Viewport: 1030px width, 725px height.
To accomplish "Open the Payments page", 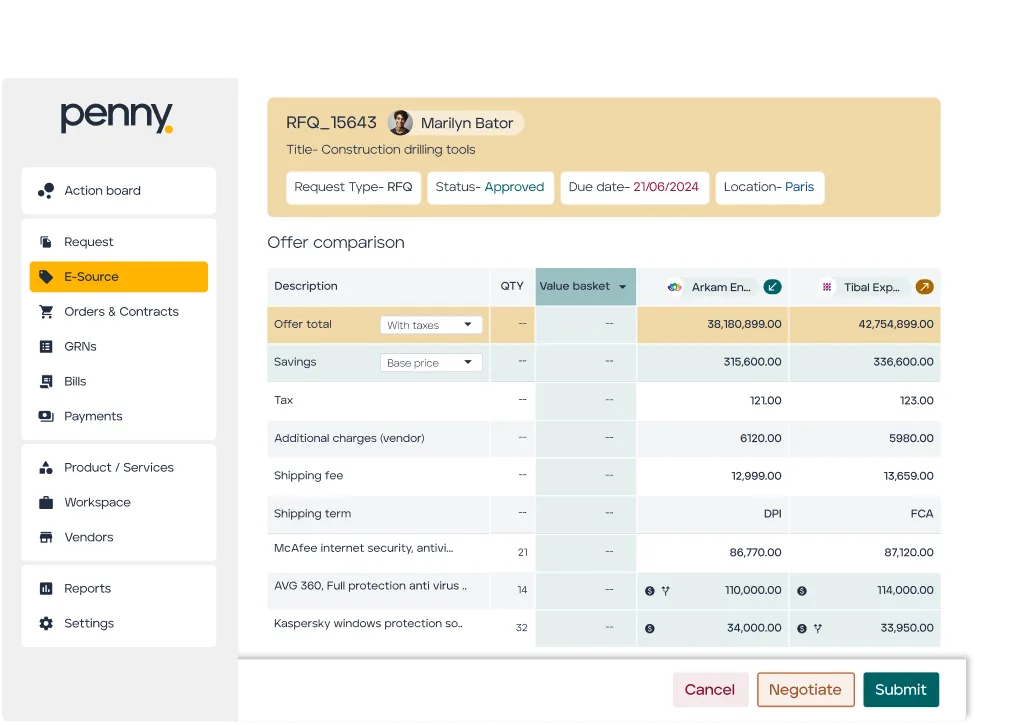I will coord(119,416).
